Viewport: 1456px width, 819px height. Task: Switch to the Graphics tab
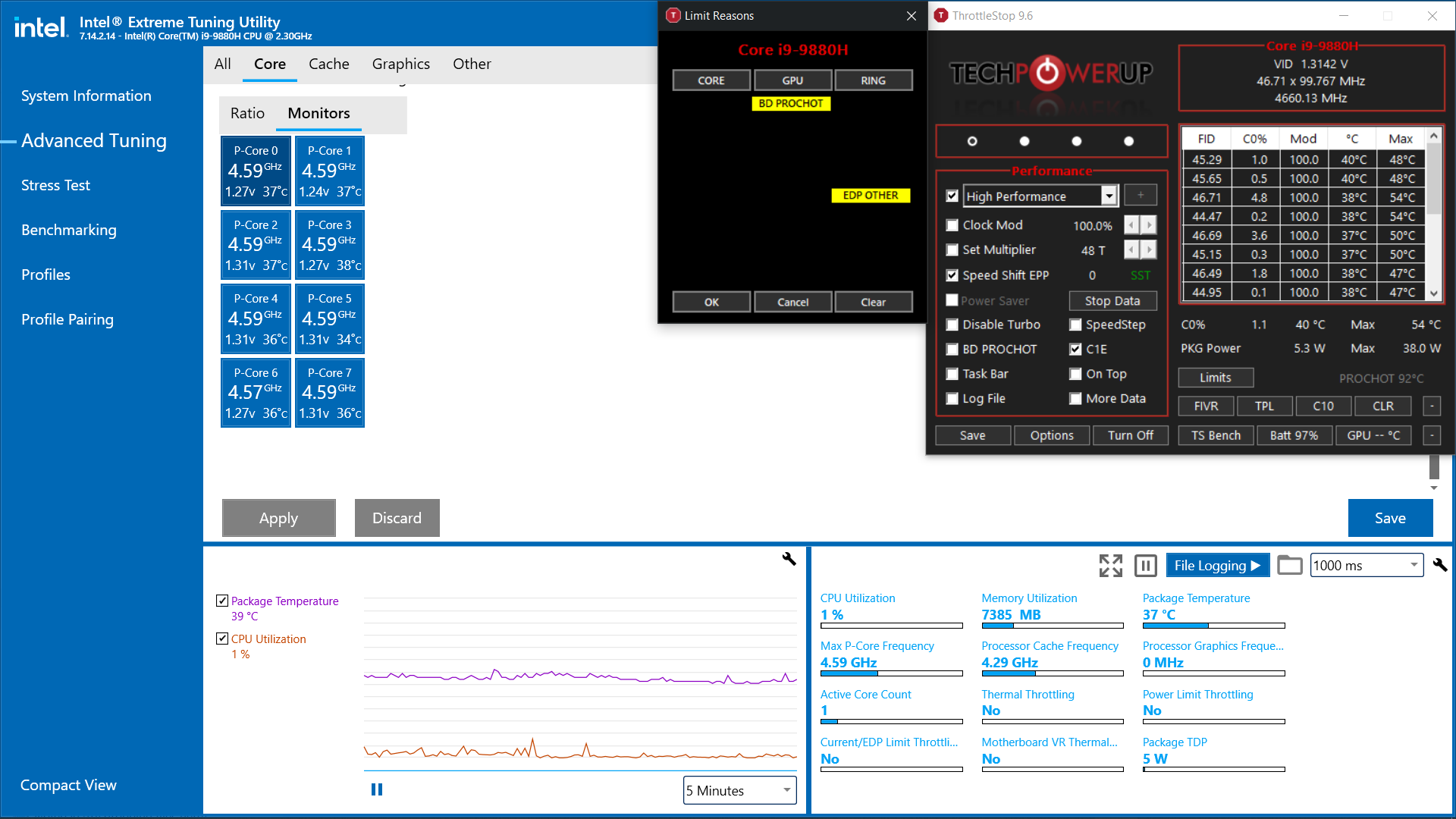401,64
